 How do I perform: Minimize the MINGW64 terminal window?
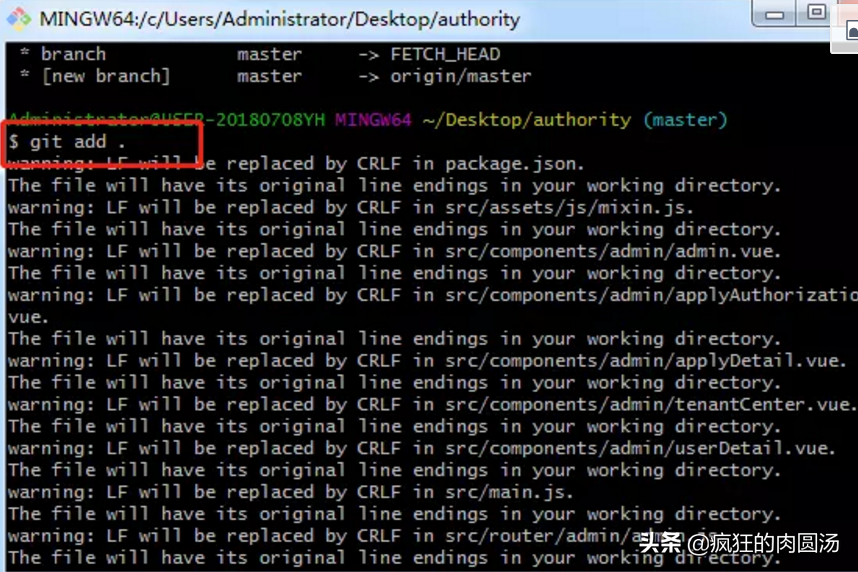click(774, 13)
